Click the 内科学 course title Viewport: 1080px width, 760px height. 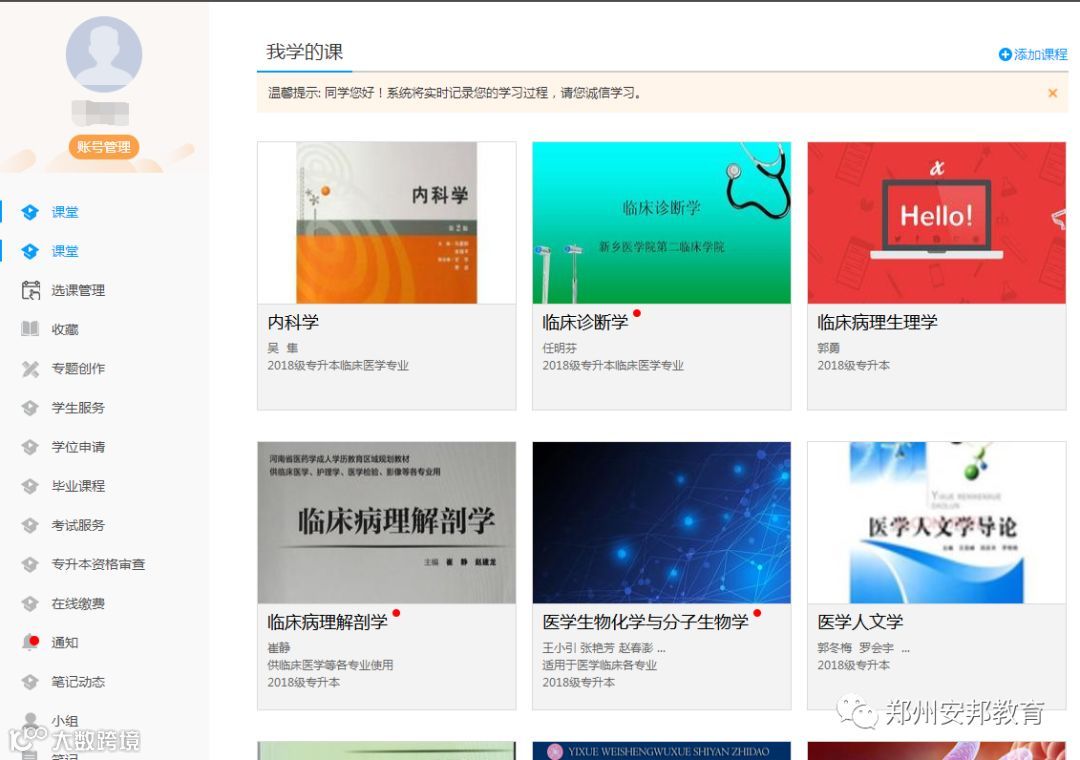(293, 322)
